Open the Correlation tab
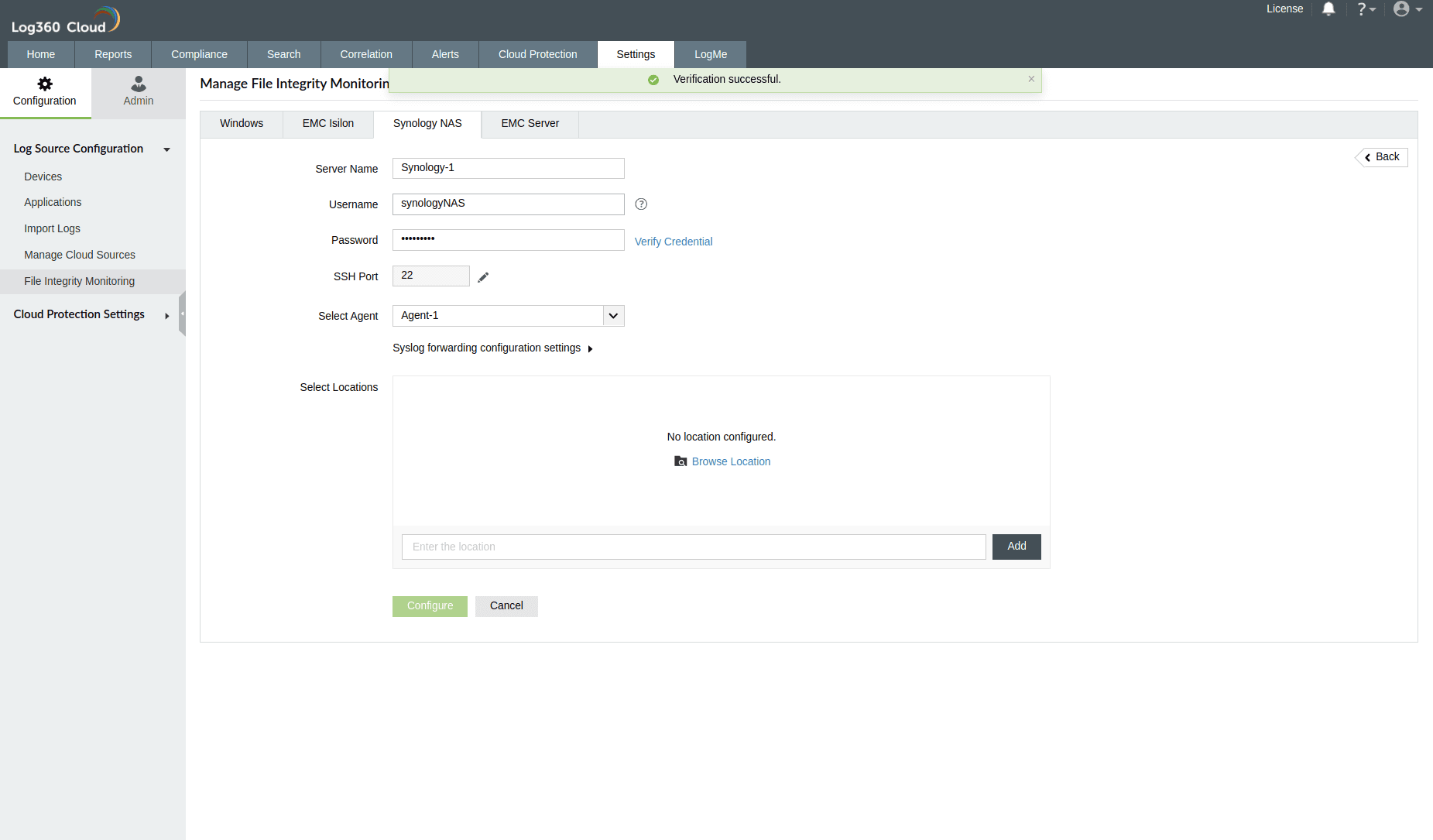The height and width of the screenshot is (840, 1433). [x=366, y=54]
